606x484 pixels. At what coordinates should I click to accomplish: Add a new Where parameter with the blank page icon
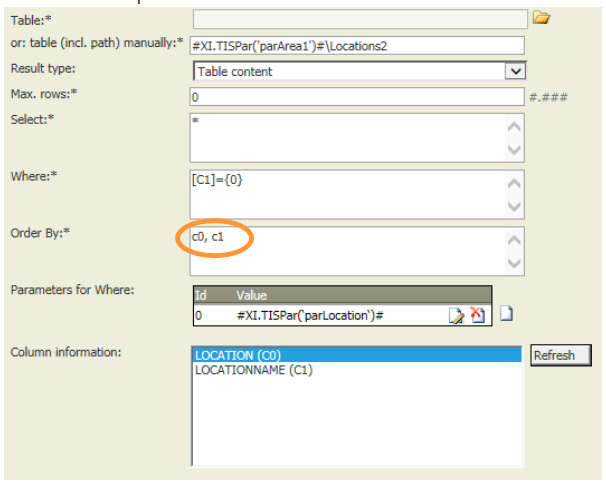(506, 313)
